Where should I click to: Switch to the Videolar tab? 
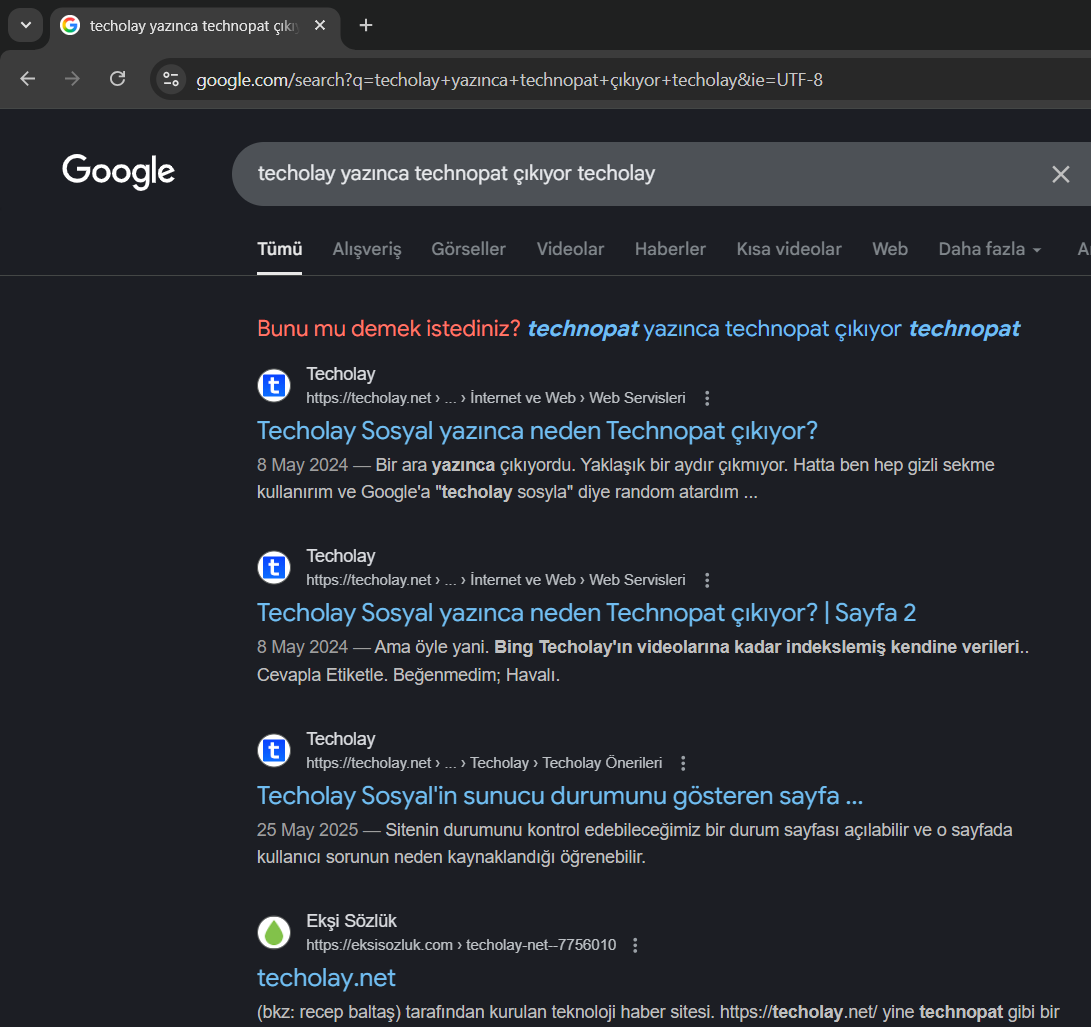pos(571,249)
